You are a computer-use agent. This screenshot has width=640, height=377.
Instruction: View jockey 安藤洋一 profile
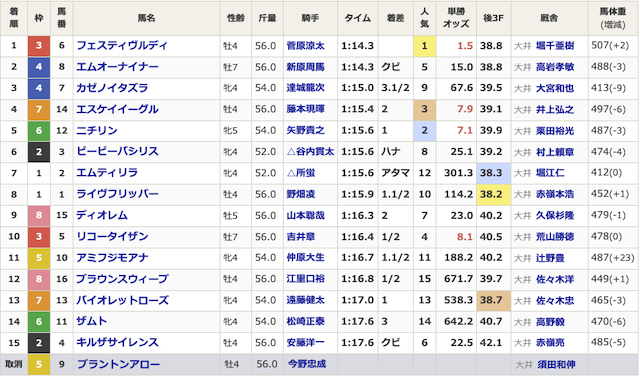click(x=305, y=343)
